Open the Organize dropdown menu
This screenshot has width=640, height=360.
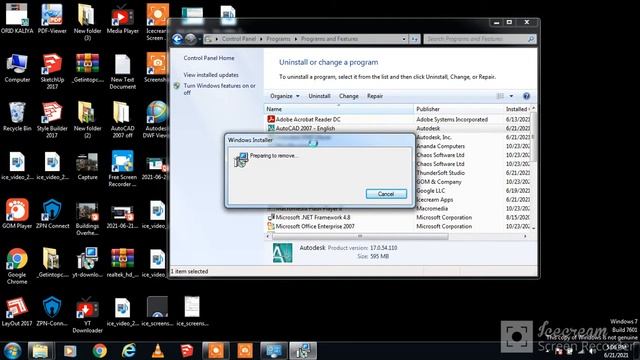[284, 96]
